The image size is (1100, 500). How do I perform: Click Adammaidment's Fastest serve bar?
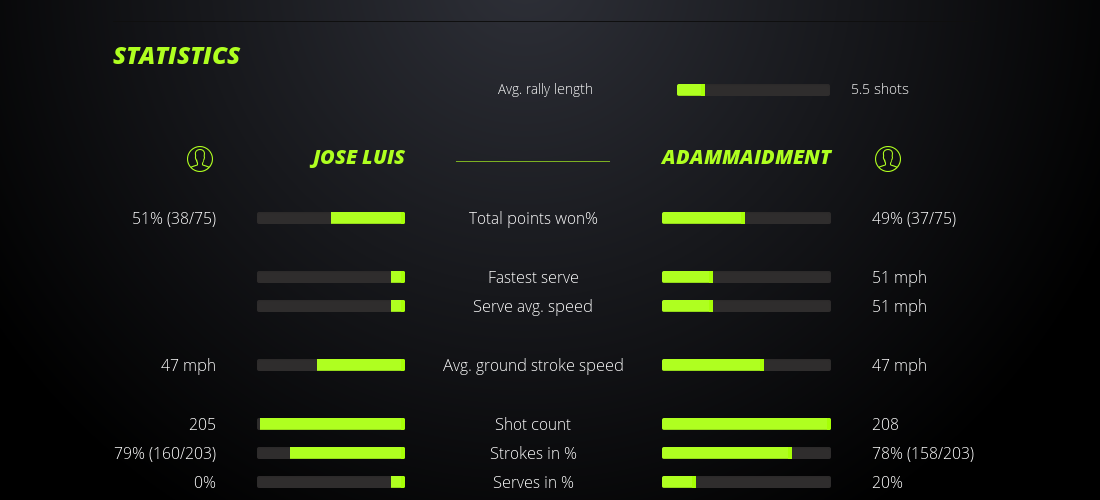(x=746, y=277)
